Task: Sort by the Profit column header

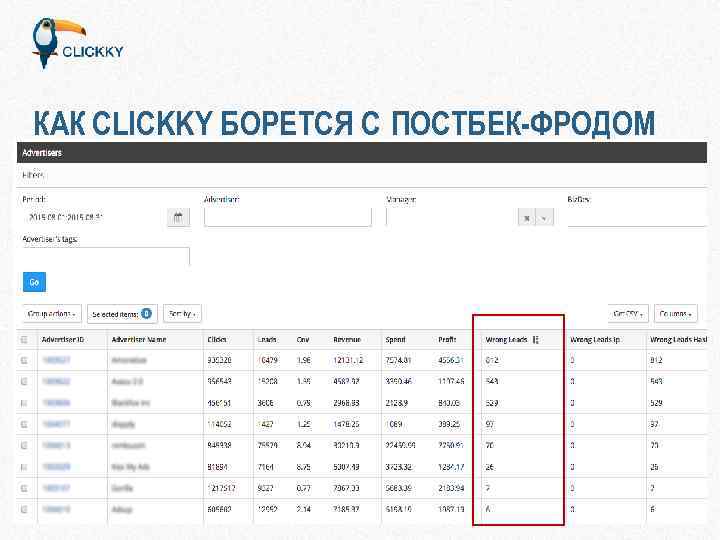Action: pos(447,340)
